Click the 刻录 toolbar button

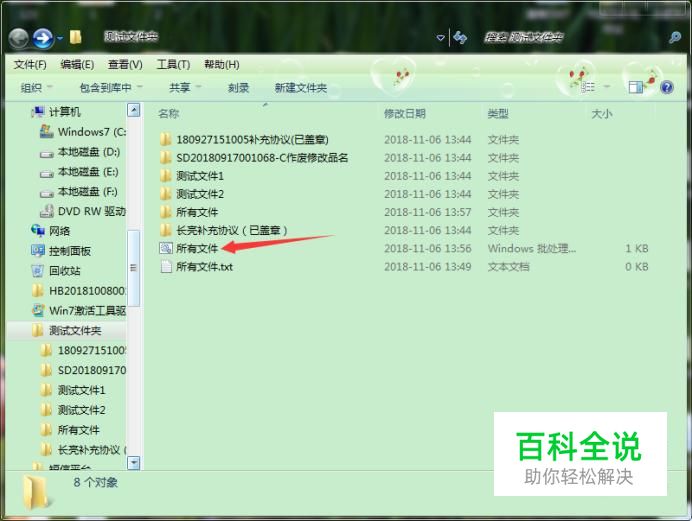[239, 88]
